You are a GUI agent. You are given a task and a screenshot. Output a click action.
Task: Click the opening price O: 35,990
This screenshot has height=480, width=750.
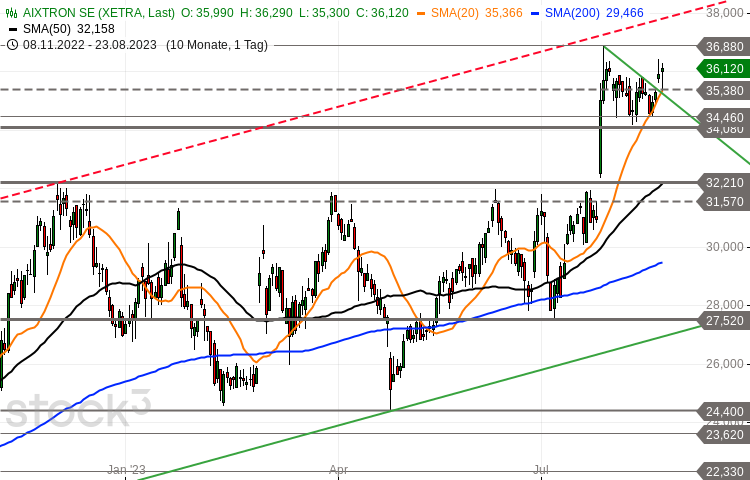pyautogui.click(x=208, y=12)
